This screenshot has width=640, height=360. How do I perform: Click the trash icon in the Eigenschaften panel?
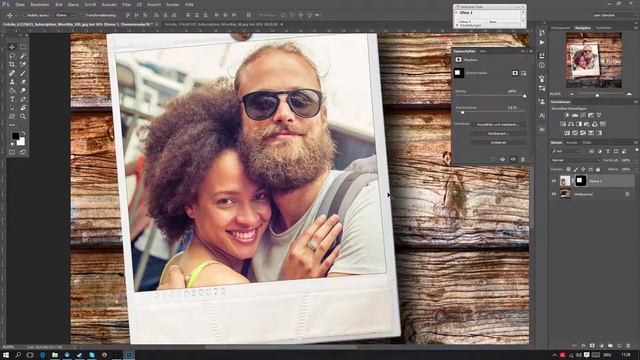[x=523, y=159]
